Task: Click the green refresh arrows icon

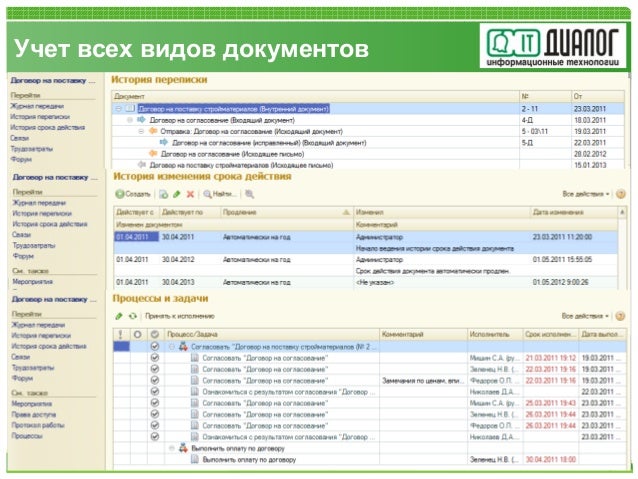Action: coord(133,316)
